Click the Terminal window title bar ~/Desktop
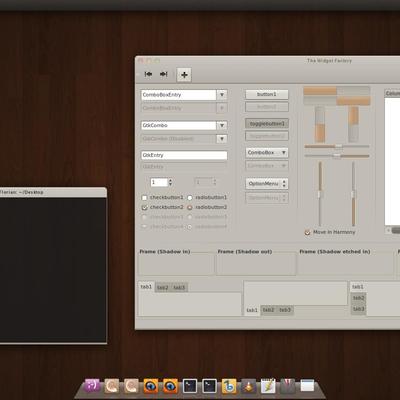 click(x=53, y=192)
